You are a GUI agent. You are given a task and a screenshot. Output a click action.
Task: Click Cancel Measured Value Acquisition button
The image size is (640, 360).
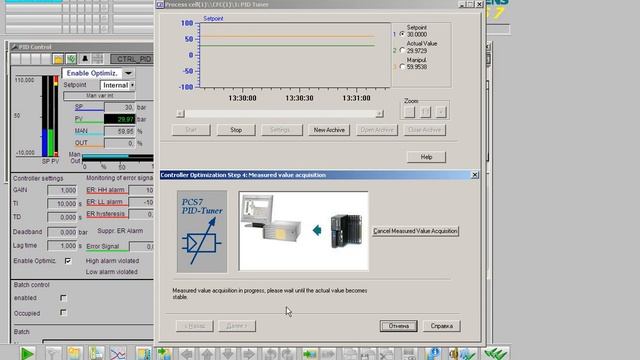click(x=416, y=231)
